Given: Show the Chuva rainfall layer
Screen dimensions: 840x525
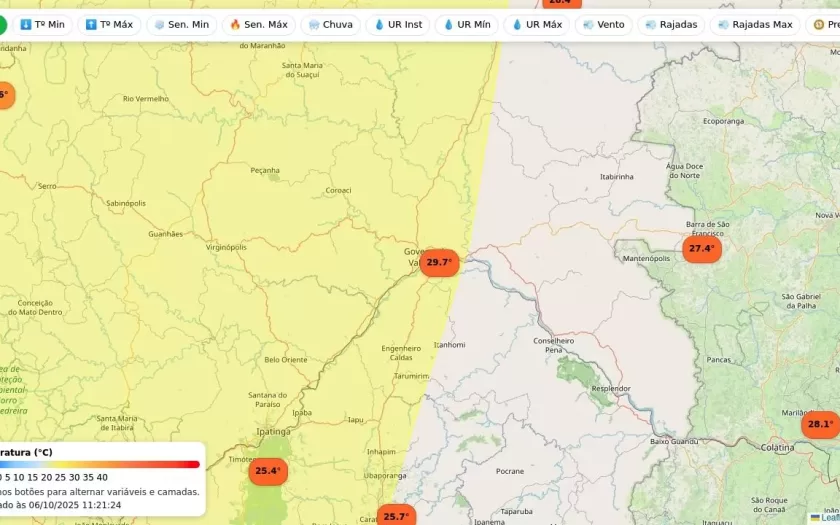Looking at the screenshot, I should 331,24.
